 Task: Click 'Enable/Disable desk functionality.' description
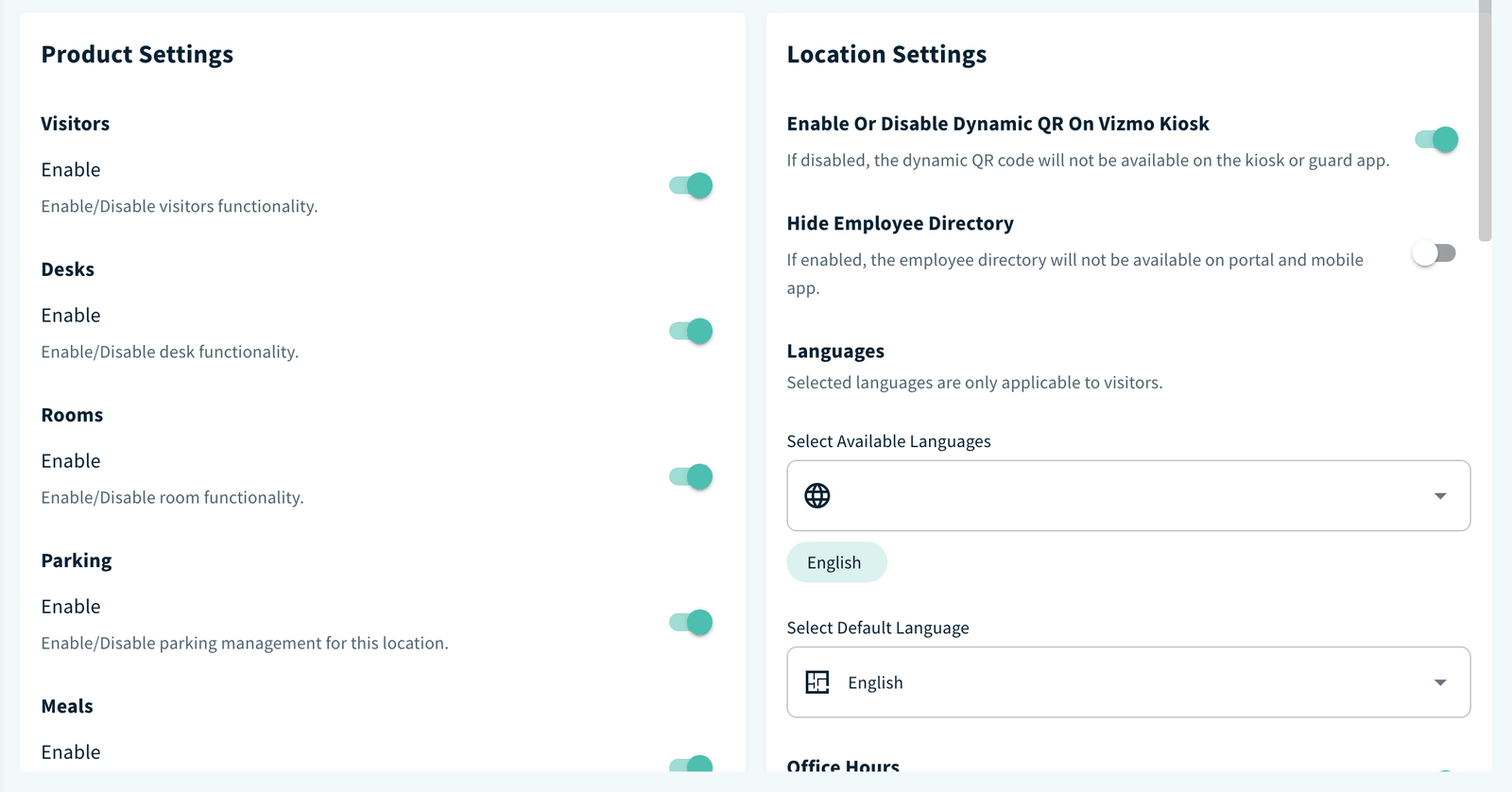(x=170, y=352)
